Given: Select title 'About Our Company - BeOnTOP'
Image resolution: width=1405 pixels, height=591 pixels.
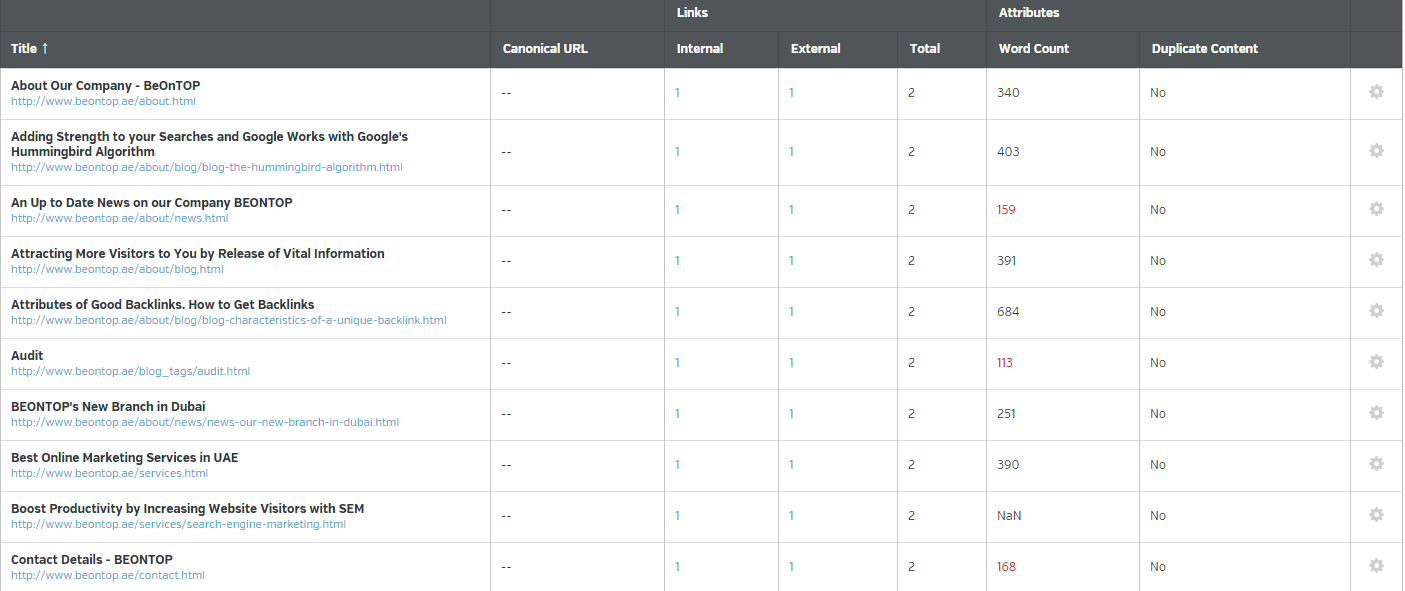Looking at the screenshot, I should [x=106, y=86].
